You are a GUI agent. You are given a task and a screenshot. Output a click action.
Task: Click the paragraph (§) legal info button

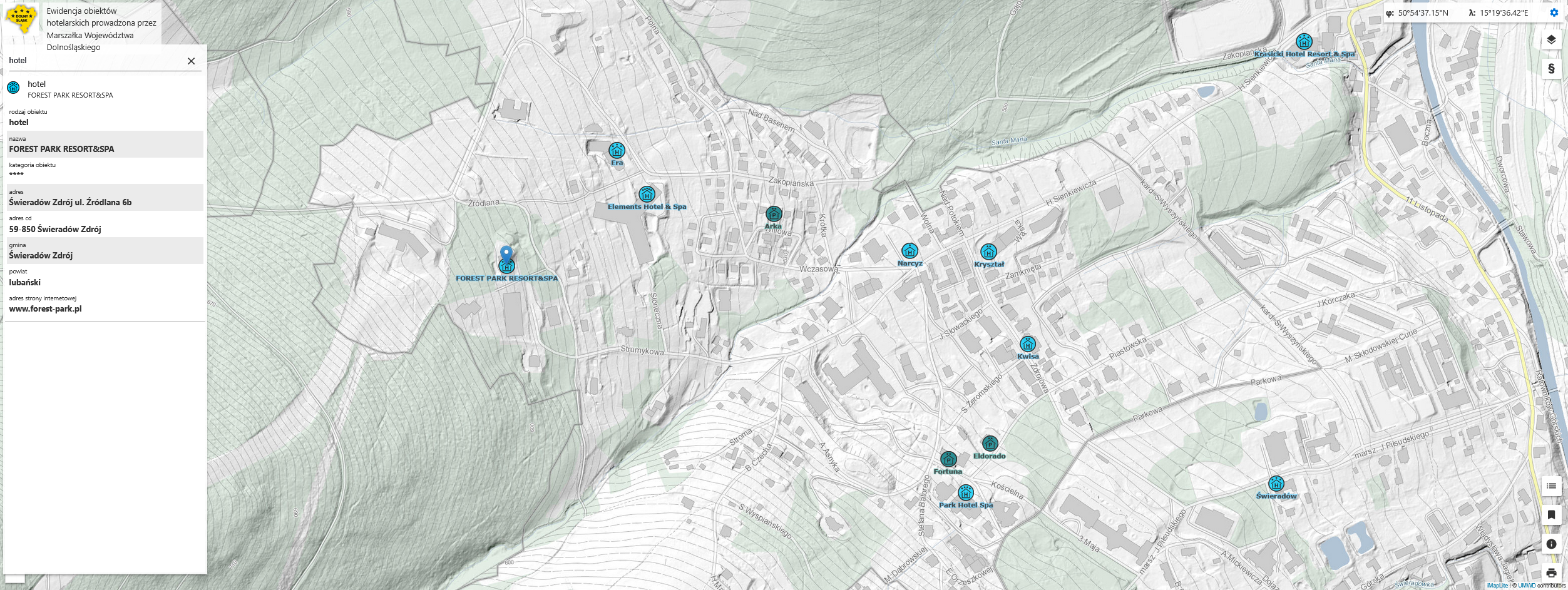coord(1550,69)
